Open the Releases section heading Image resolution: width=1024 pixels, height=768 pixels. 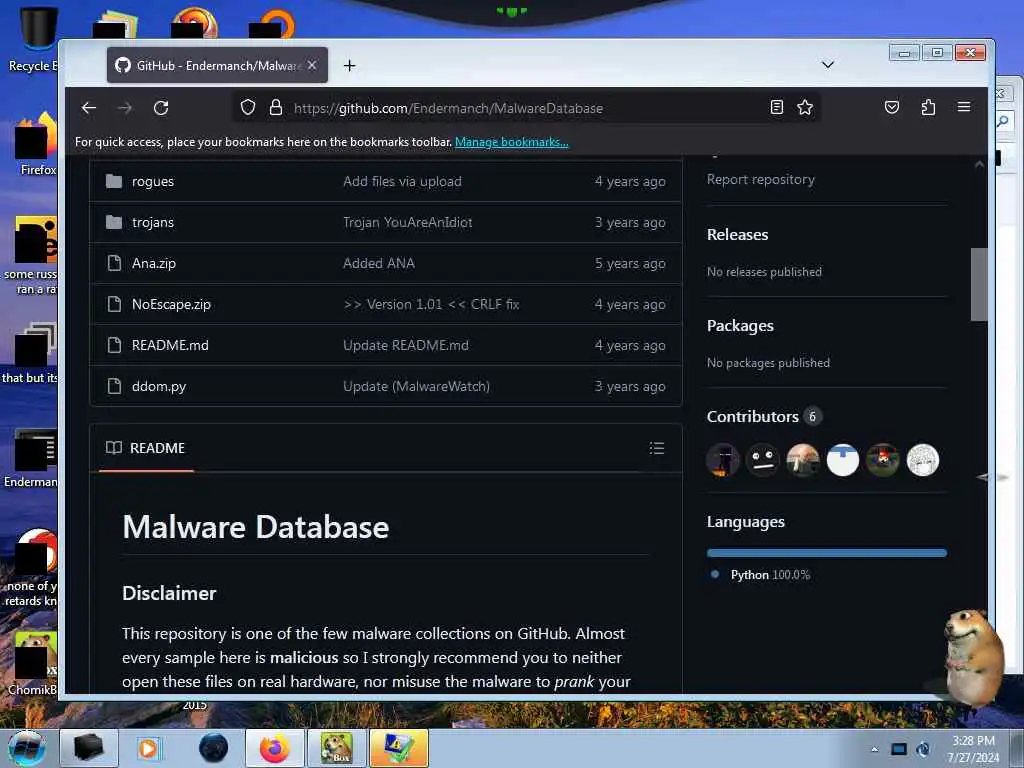tap(737, 234)
